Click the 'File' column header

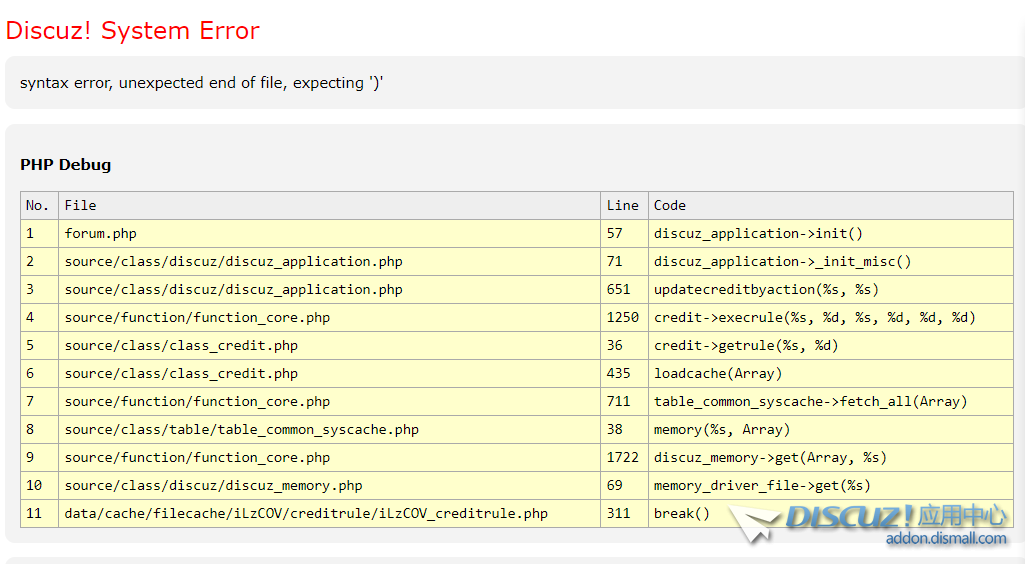(x=329, y=205)
